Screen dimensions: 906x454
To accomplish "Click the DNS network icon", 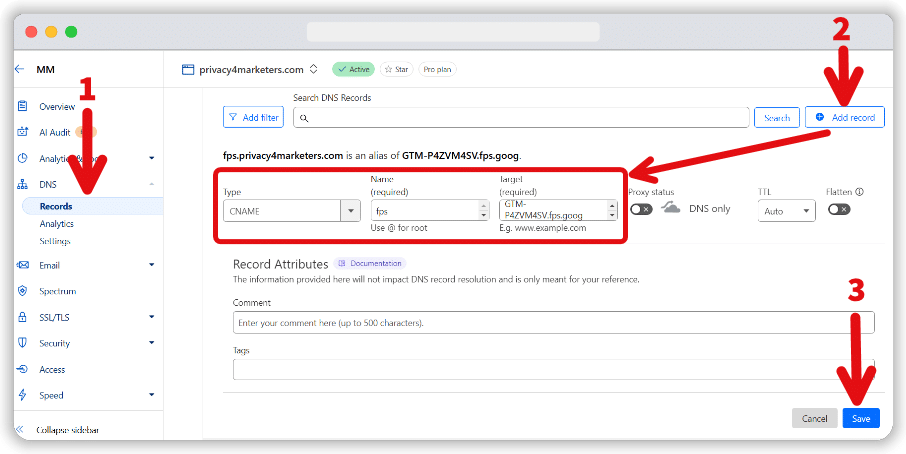I will pos(23,184).
